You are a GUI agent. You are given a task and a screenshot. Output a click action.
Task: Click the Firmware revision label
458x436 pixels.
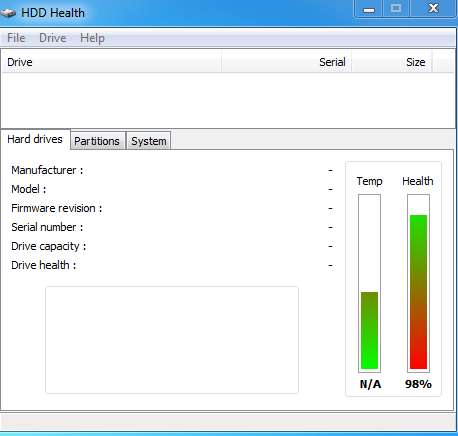57,208
